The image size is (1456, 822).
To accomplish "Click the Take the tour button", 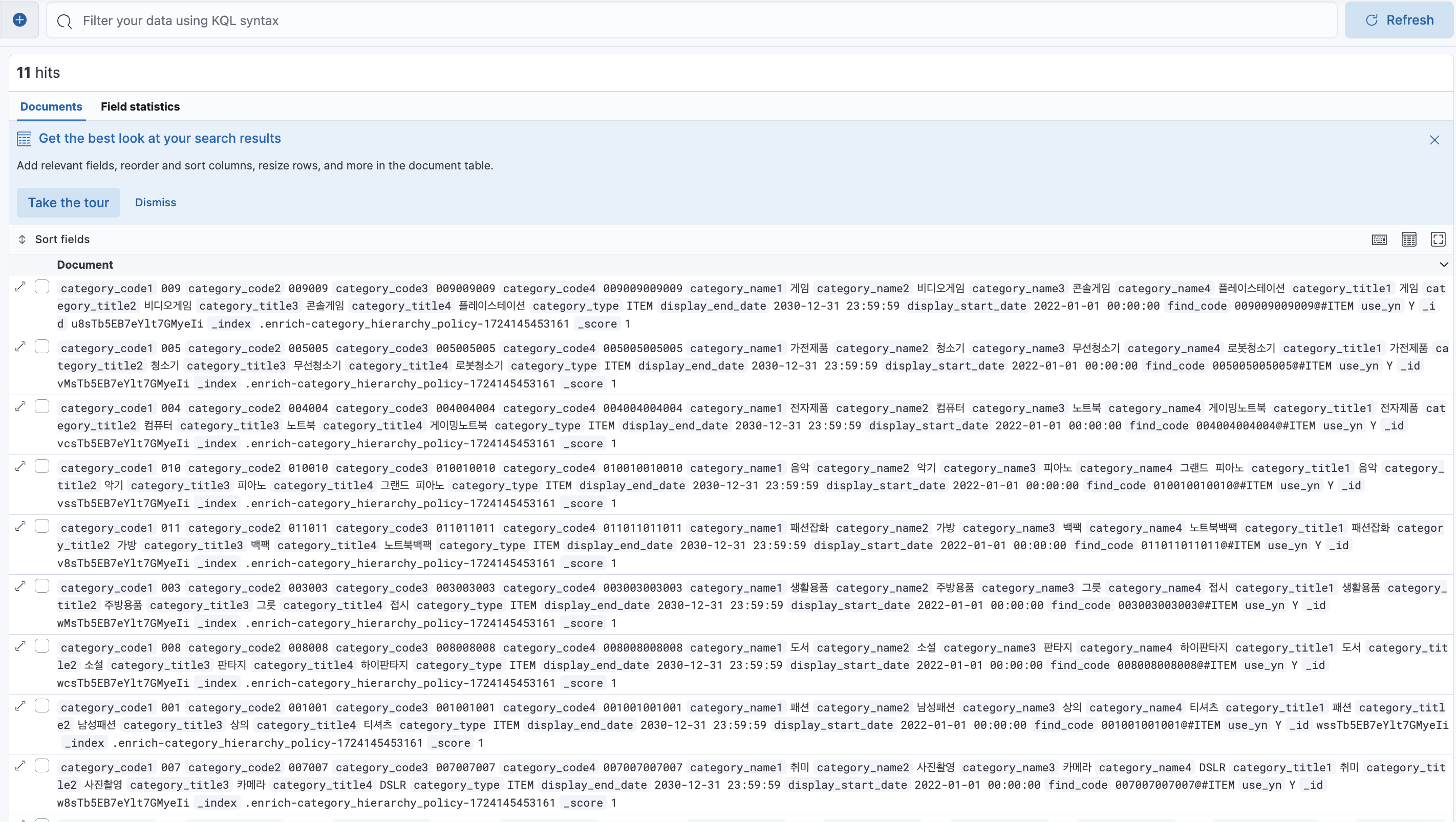I will pyautogui.click(x=69, y=203).
